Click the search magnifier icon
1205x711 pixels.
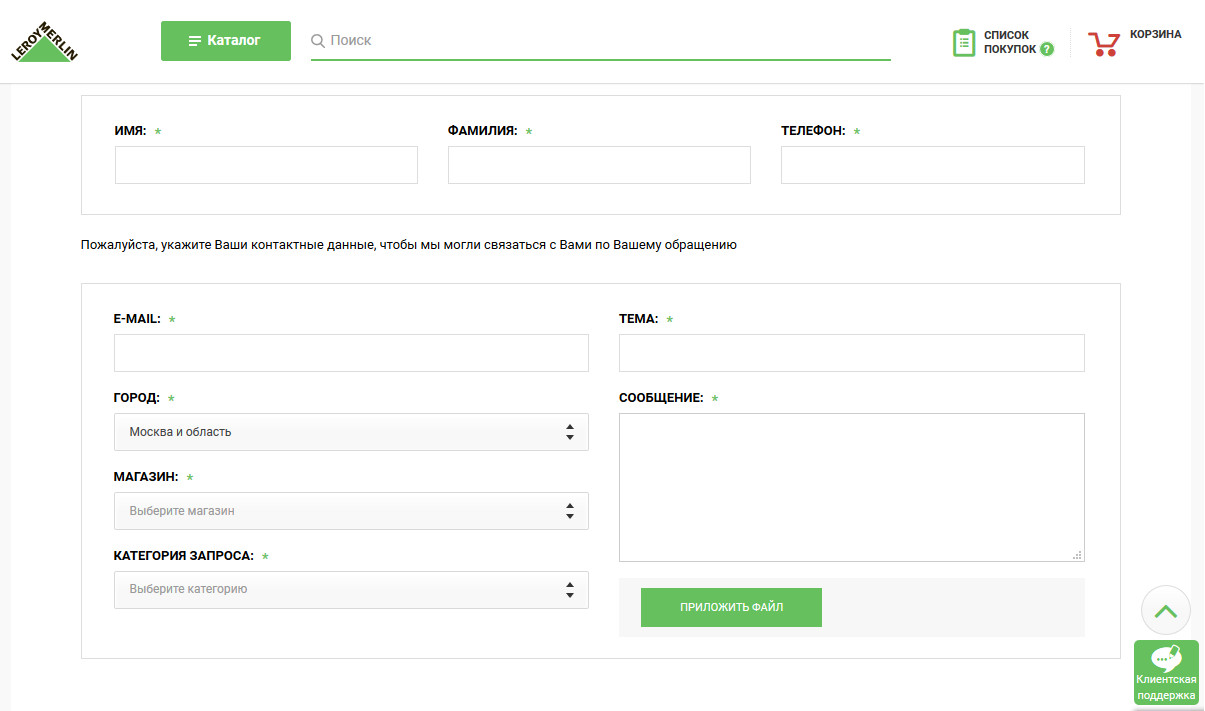tap(318, 41)
